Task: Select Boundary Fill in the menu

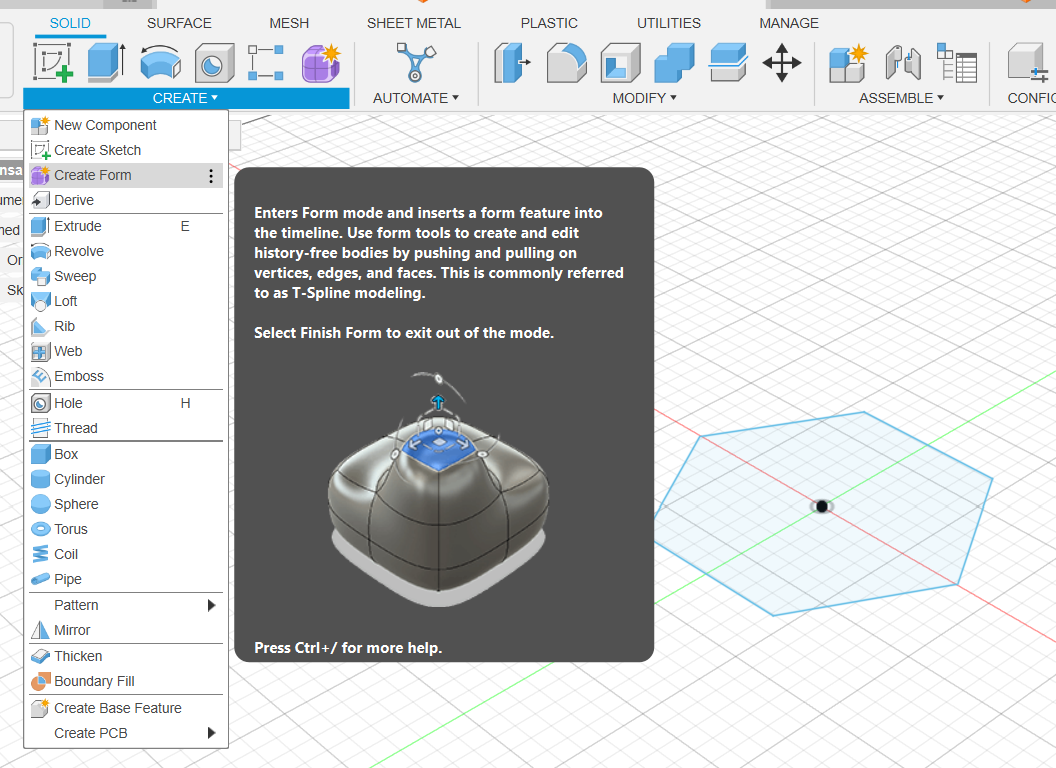Action: [126, 681]
